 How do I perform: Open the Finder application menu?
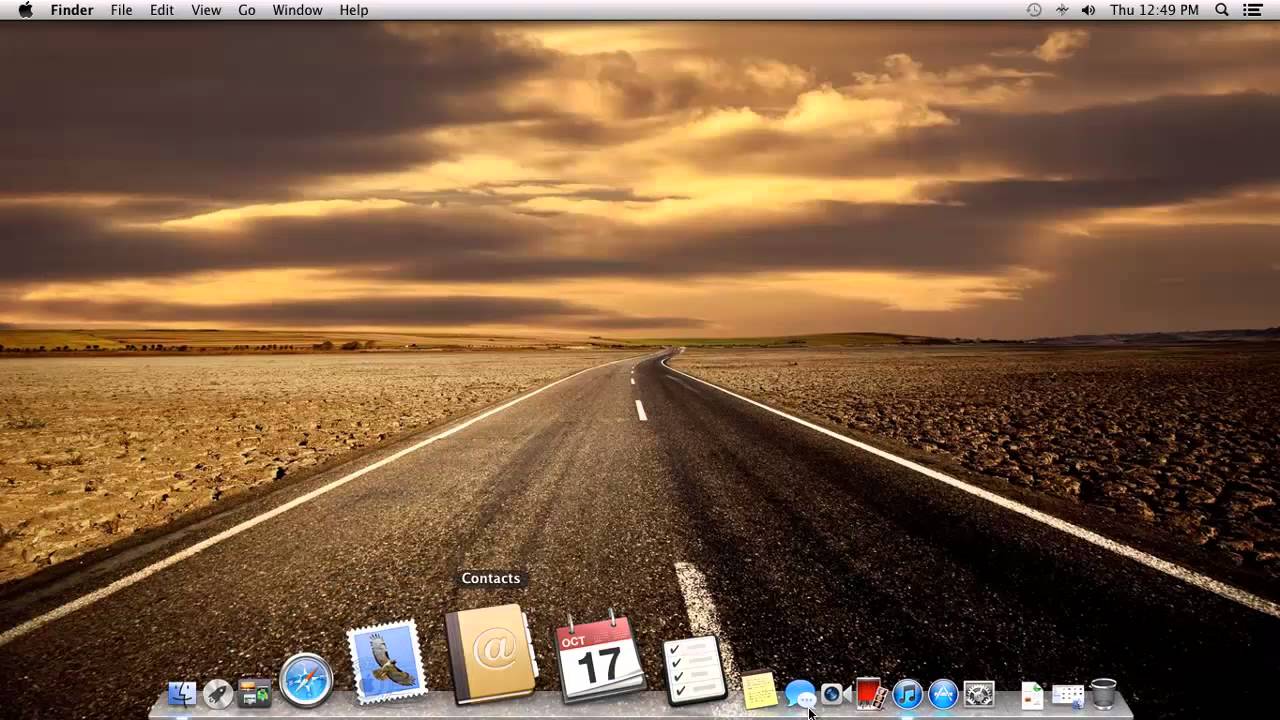pos(72,10)
